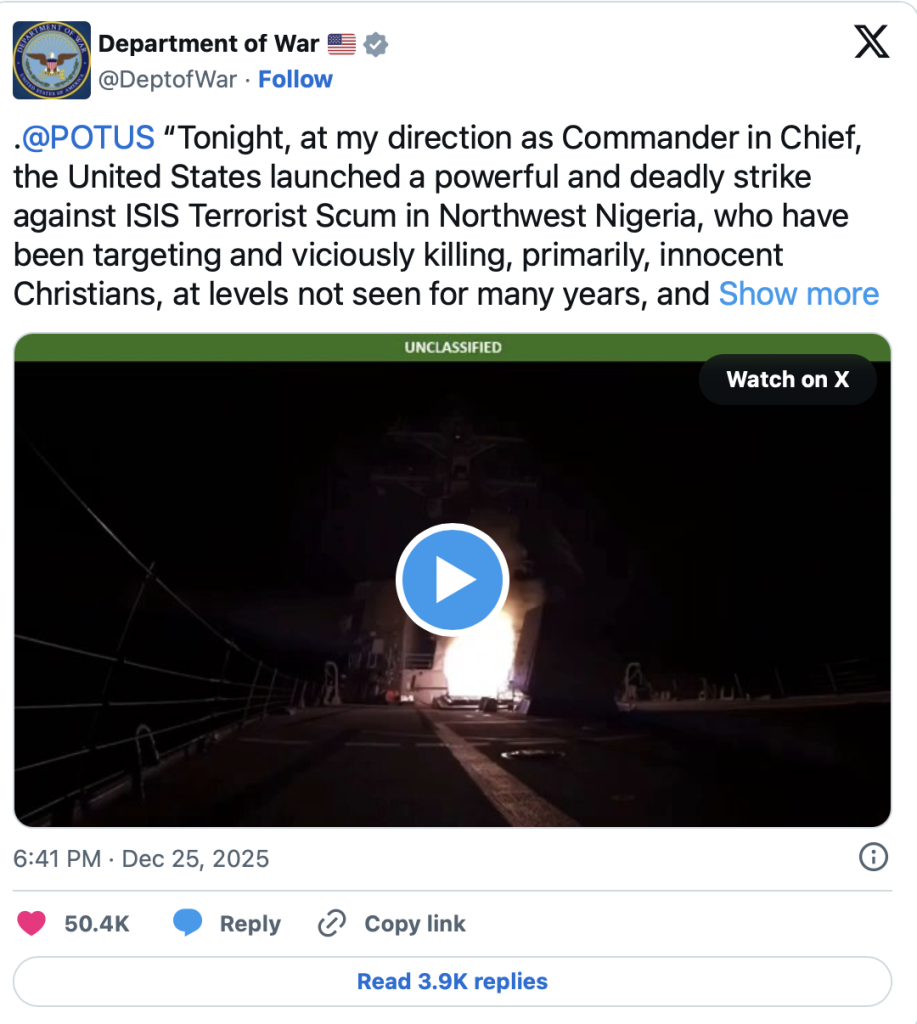Click the Copy link text label
Screen dimensions: 917x1024
(415, 923)
